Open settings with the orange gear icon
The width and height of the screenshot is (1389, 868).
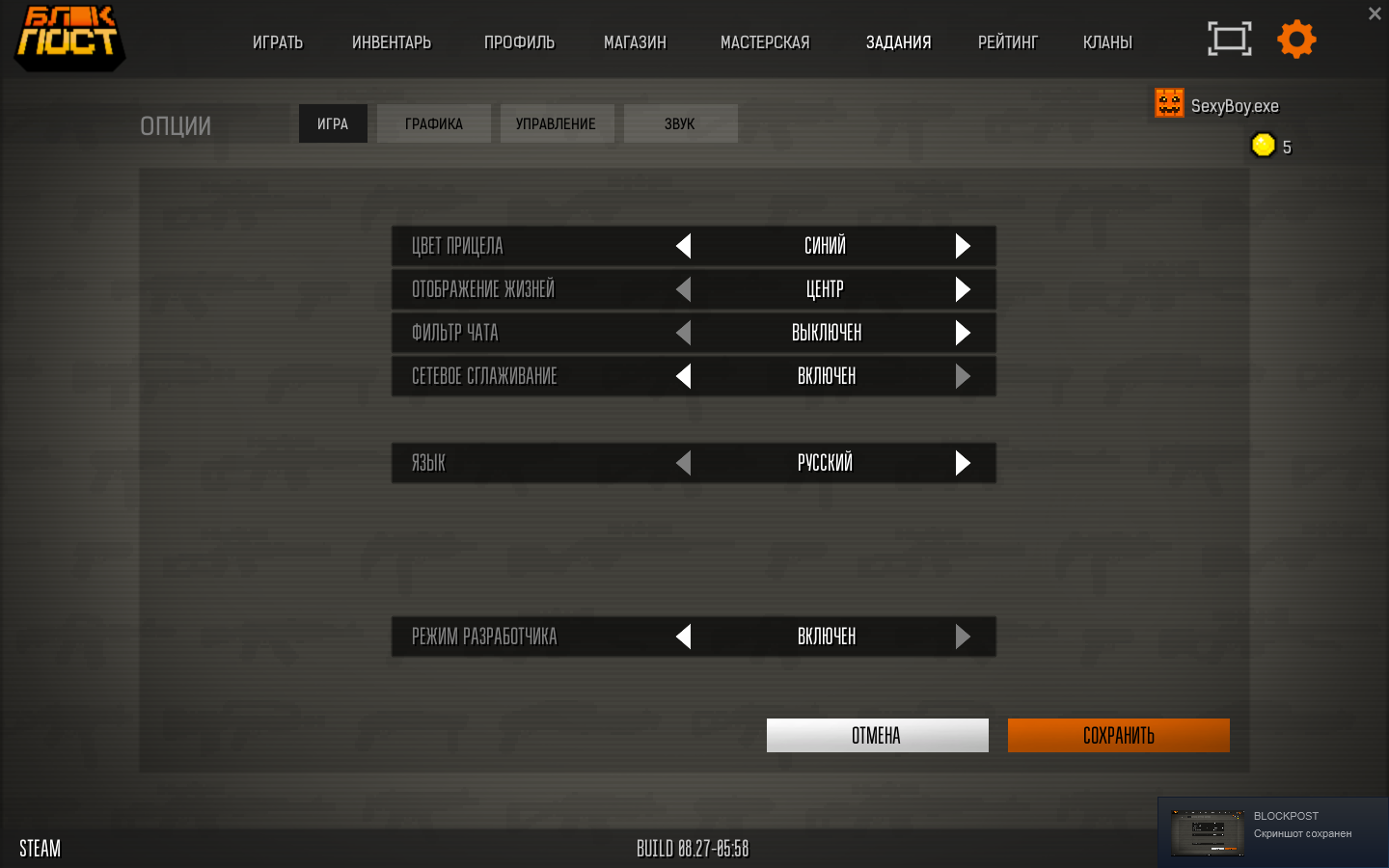[1296, 40]
